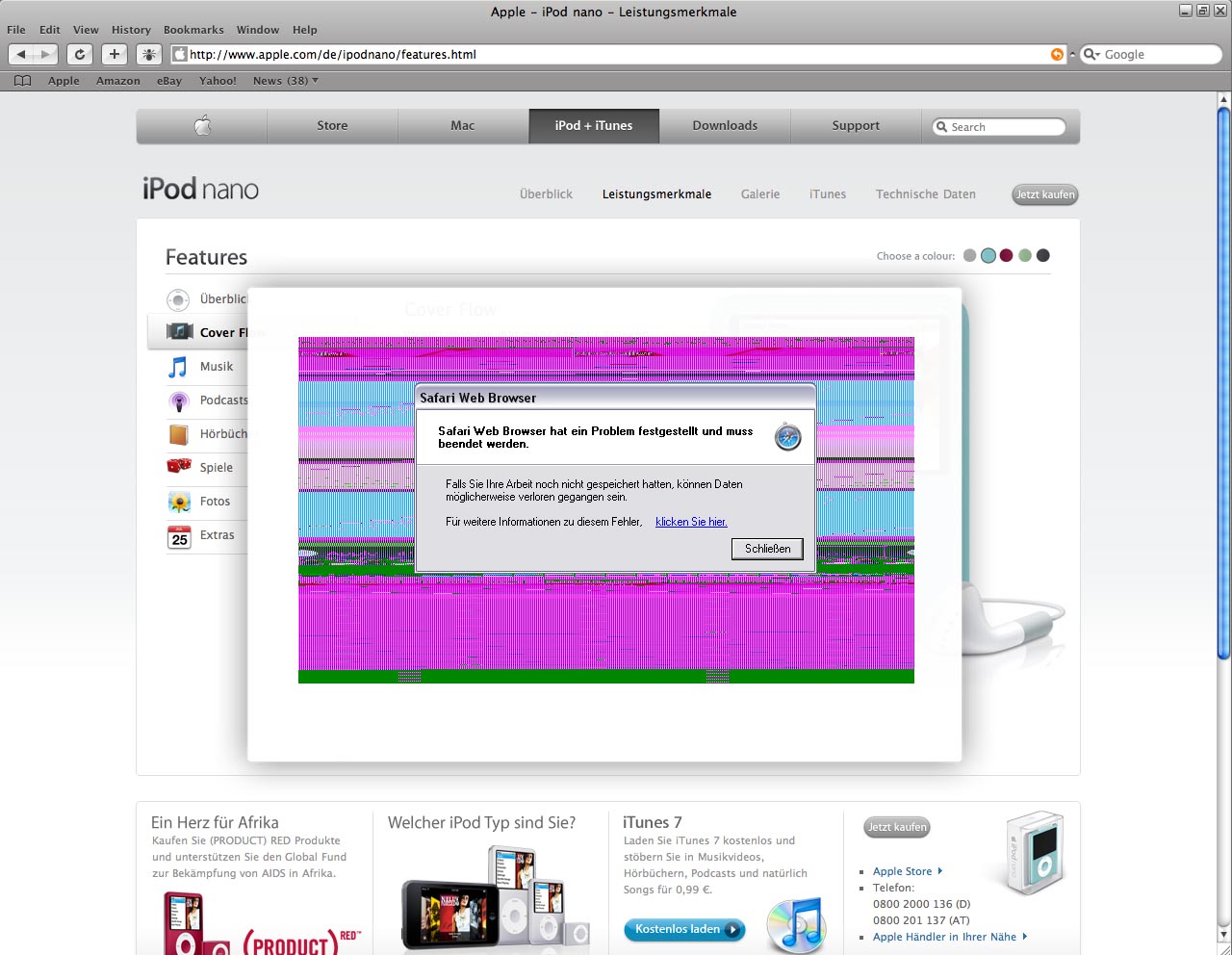Click Schließen in the crash dialog

click(x=767, y=549)
